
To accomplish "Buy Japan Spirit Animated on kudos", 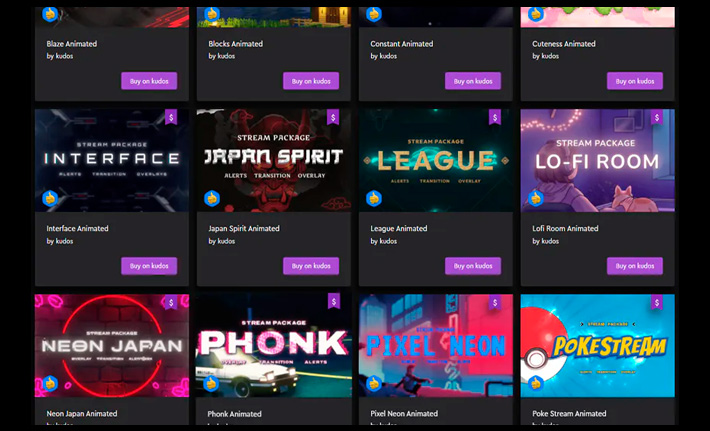I will 311,266.
